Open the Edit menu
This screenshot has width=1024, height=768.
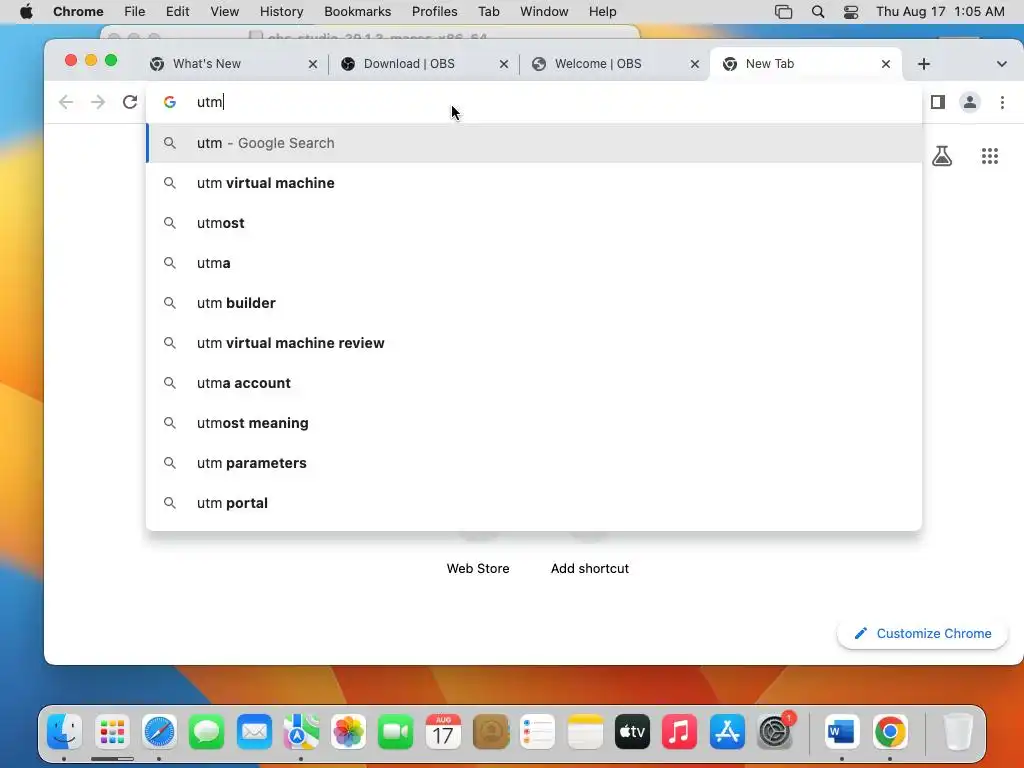(177, 12)
